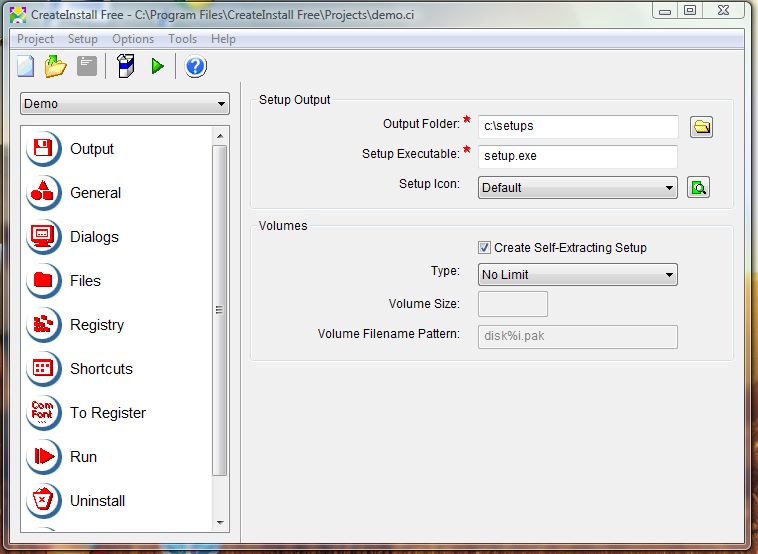Open the Options menu
This screenshot has height=554, width=758.
tap(133, 39)
